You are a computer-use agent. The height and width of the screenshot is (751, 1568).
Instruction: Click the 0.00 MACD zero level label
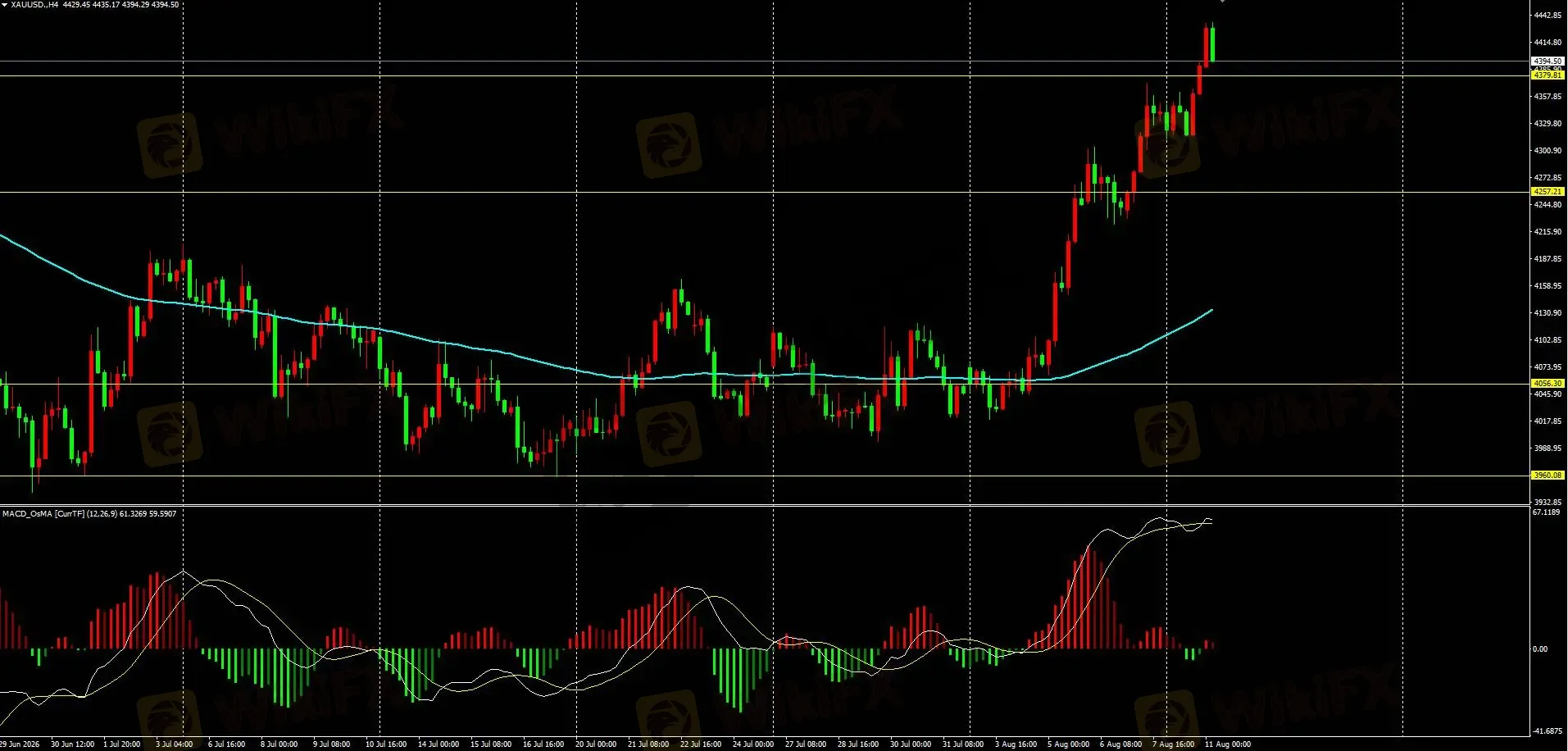point(1540,649)
